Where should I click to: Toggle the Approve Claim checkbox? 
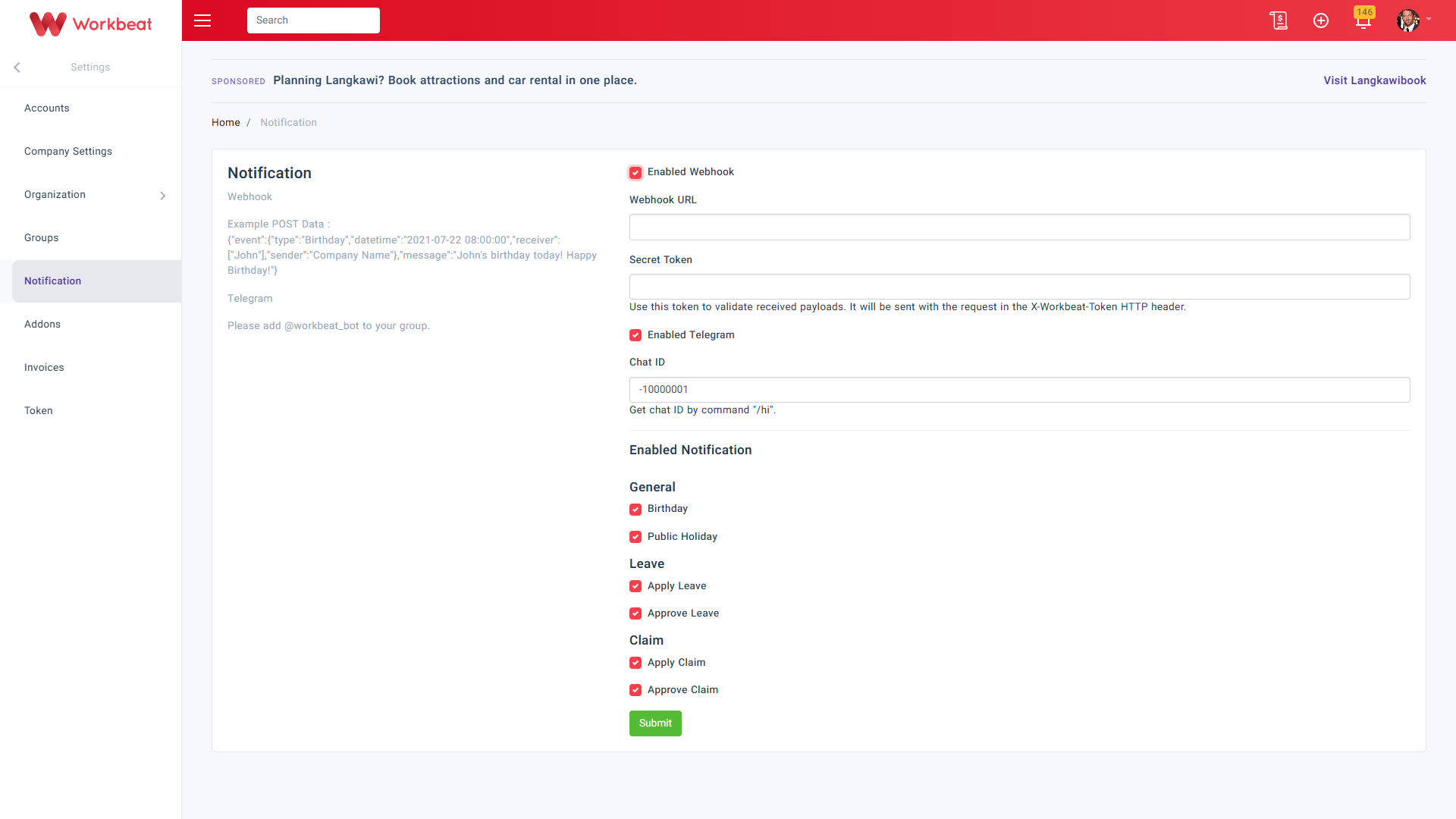635,690
